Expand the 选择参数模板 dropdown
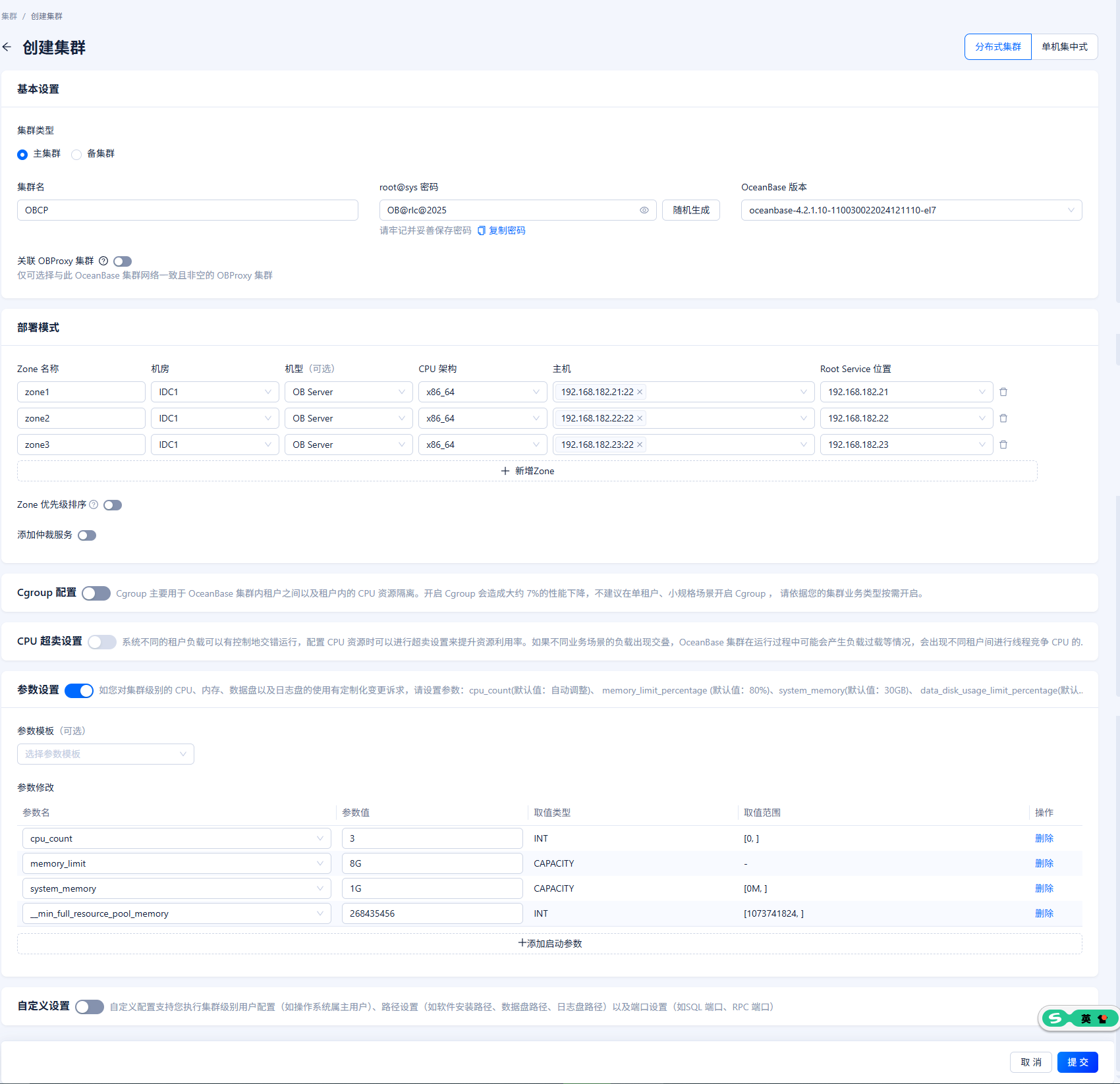1120x1084 pixels. [x=105, y=754]
